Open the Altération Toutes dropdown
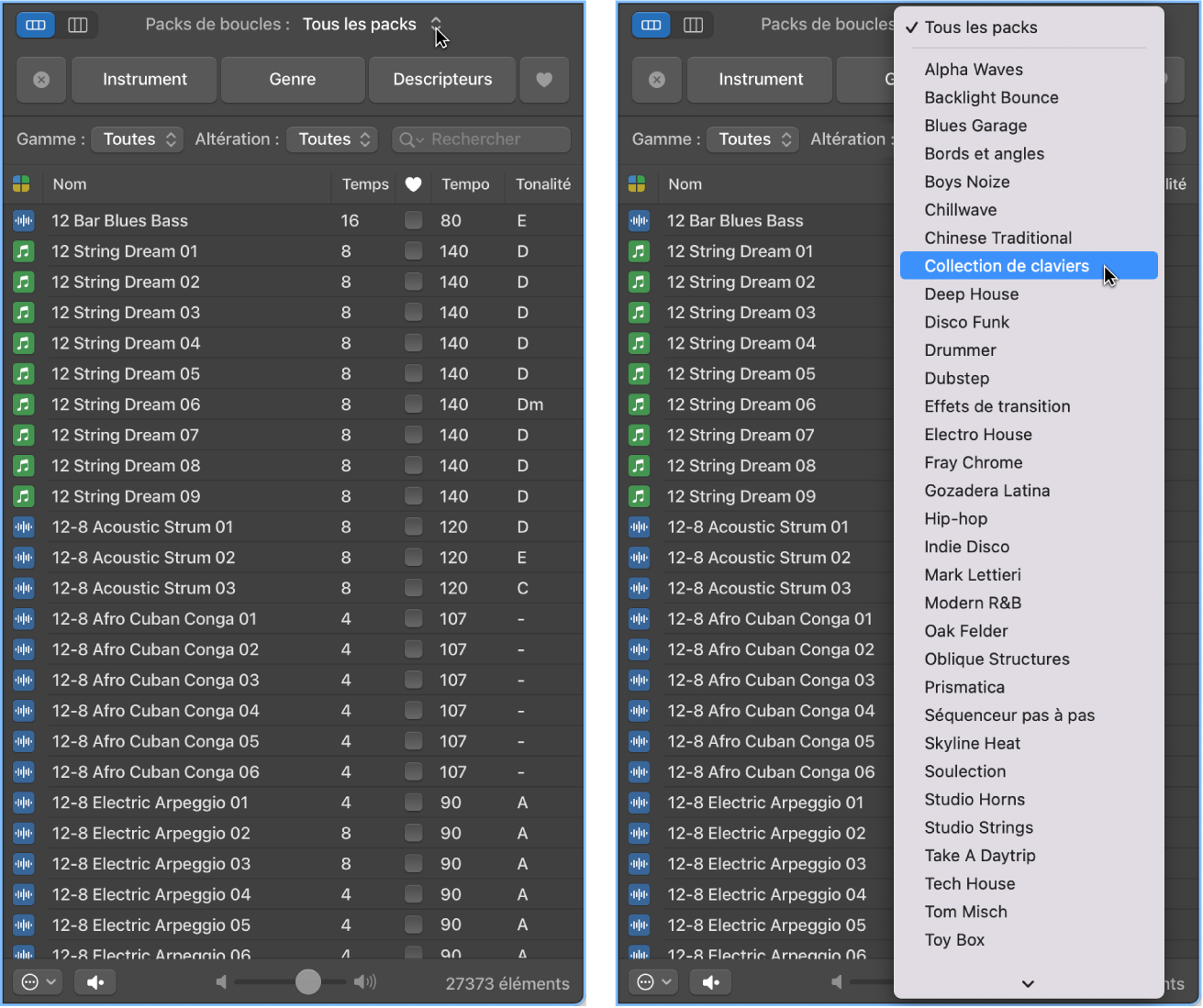The height and width of the screenshot is (1008, 1203). pos(334,139)
